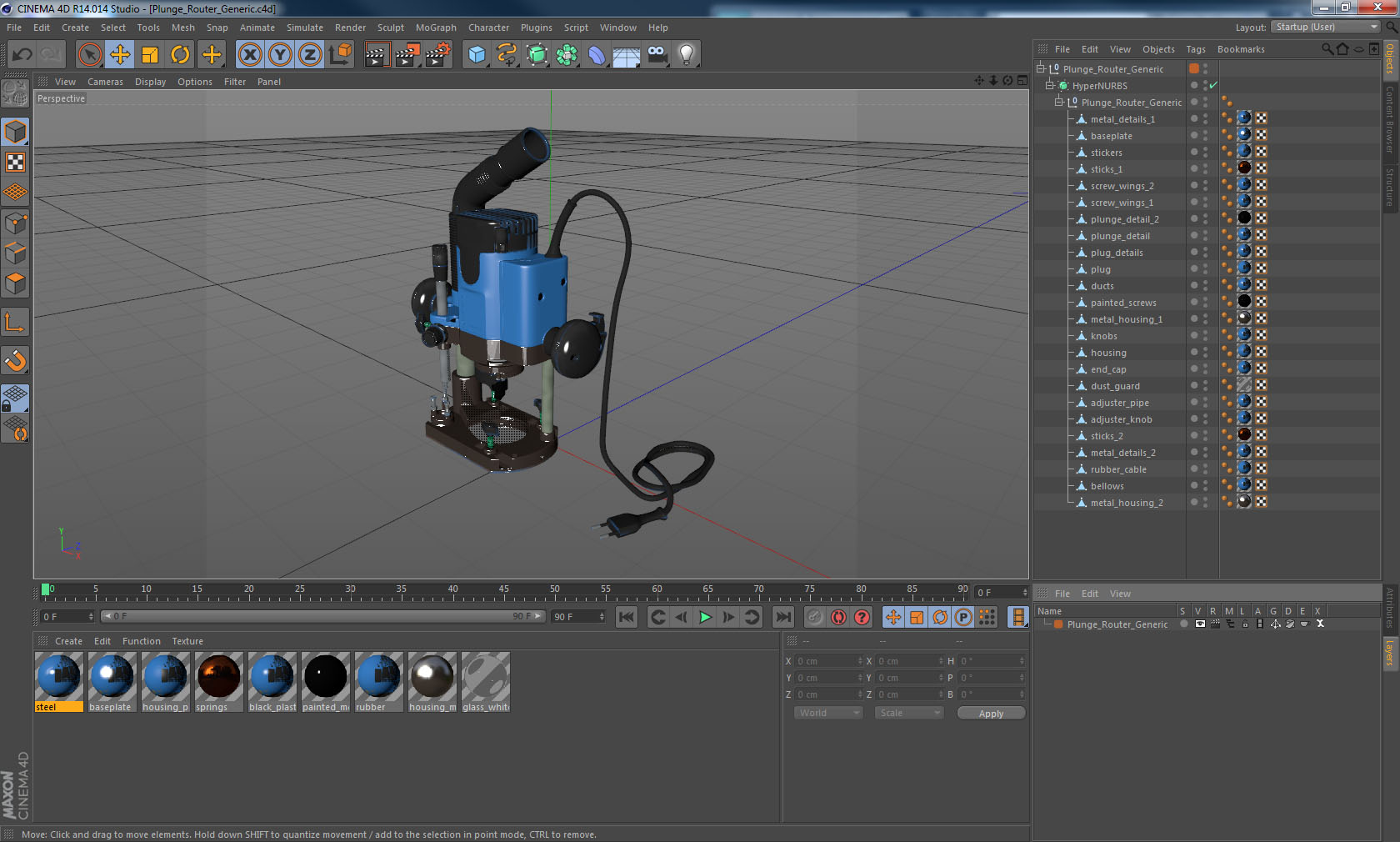The height and width of the screenshot is (842, 1400).
Task: Select the Live Selection tool
Action: 89,55
